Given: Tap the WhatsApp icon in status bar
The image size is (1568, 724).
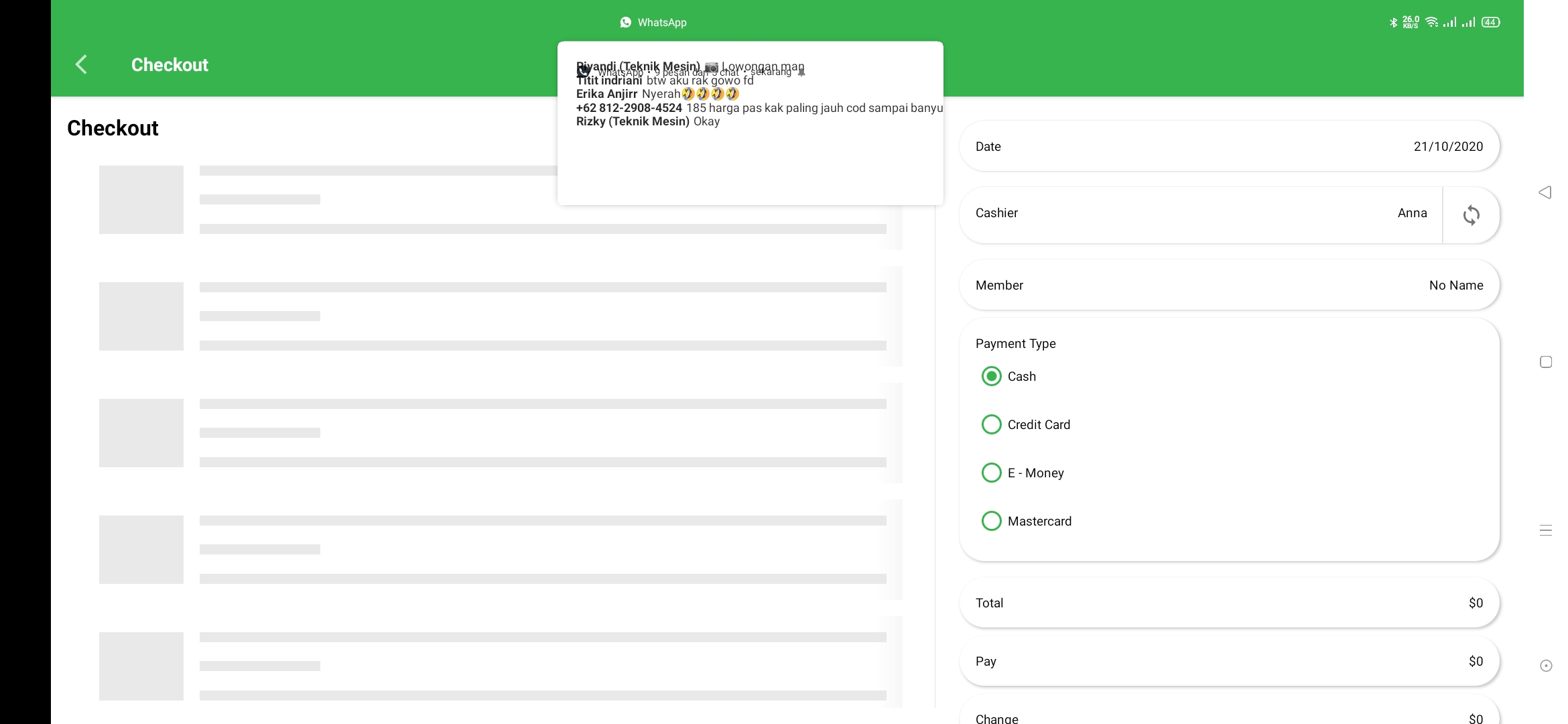Looking at the screenshot, I should (x=626, y=22).
